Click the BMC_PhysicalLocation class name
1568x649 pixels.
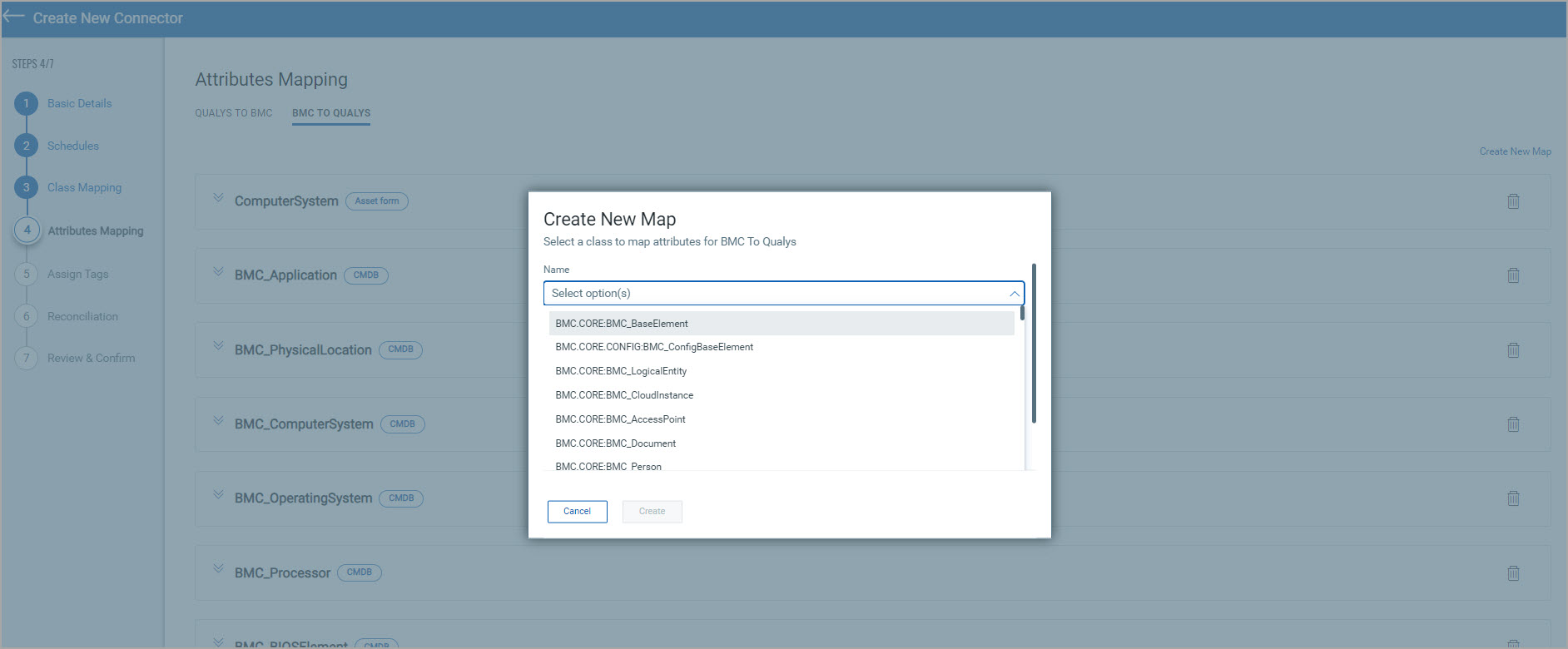pos(303,350)
